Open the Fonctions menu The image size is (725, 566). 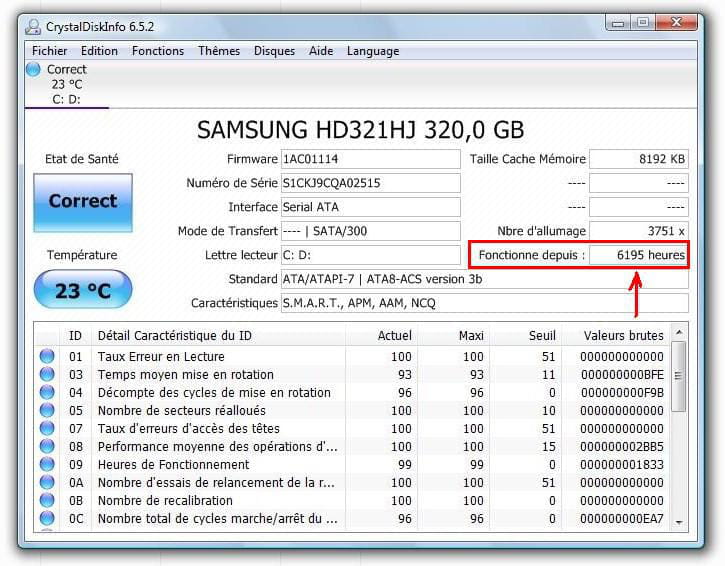tap(158, 51)
